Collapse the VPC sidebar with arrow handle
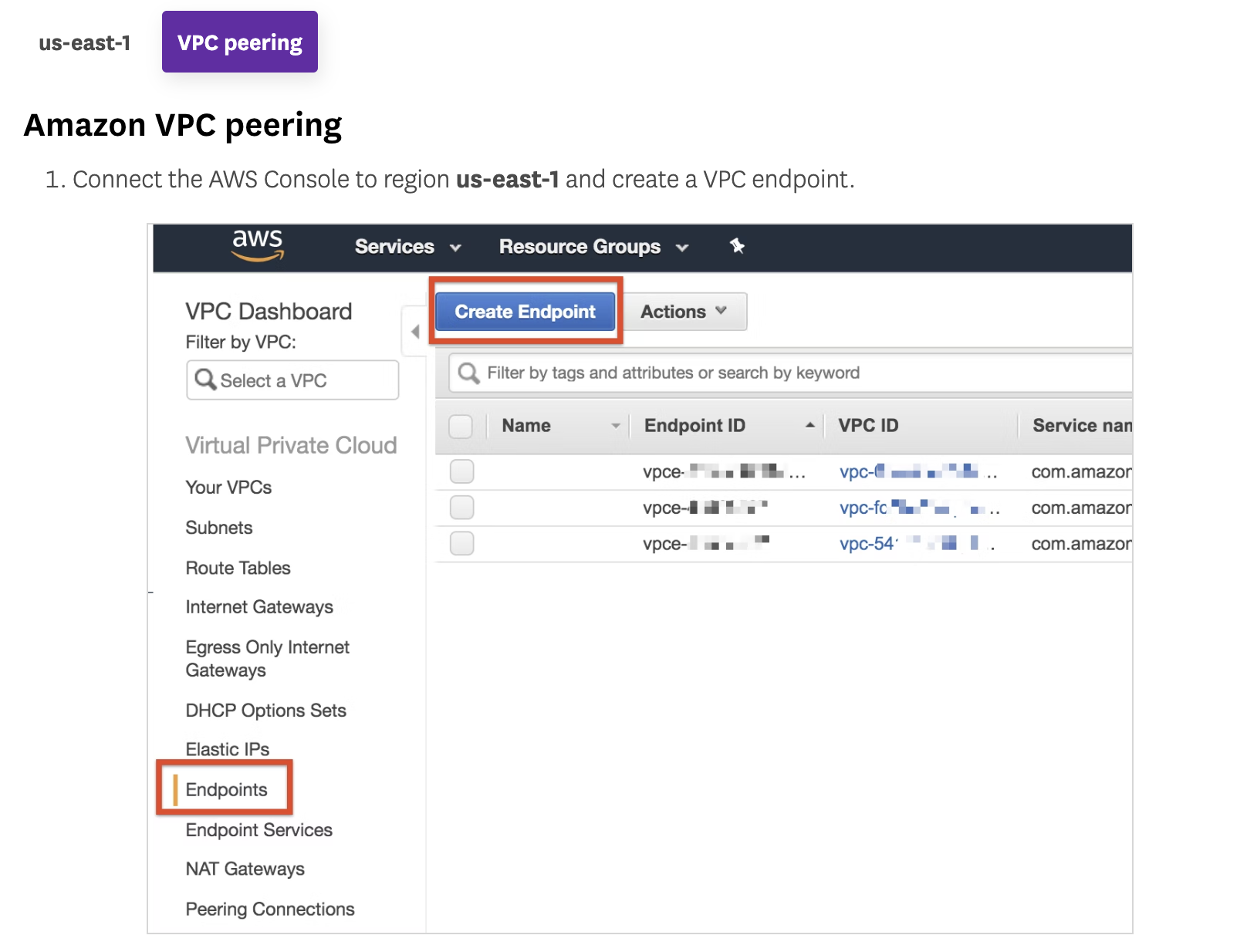1247x952 pixels. (415, 332)
